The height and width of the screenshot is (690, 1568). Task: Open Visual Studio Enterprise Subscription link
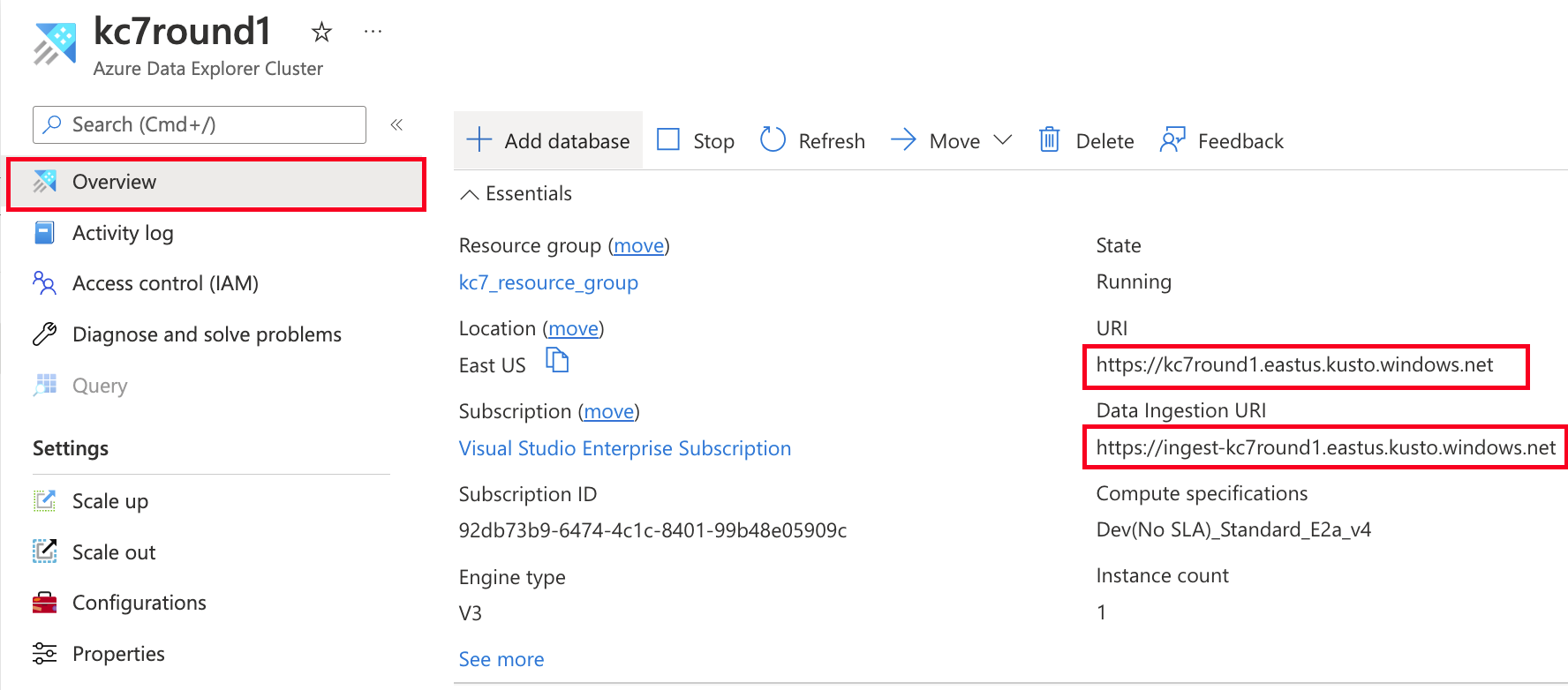625,448
